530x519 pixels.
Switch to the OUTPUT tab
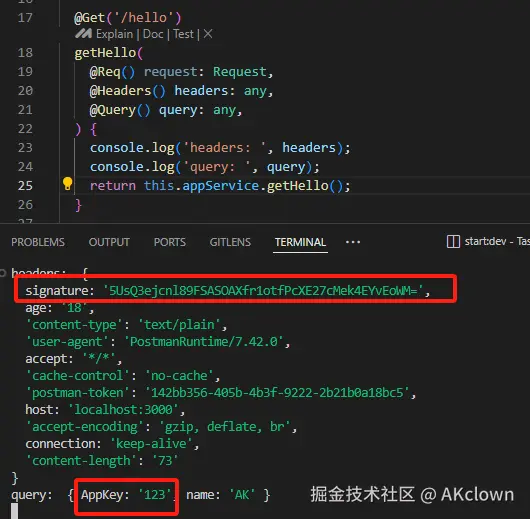pos(109,242)
